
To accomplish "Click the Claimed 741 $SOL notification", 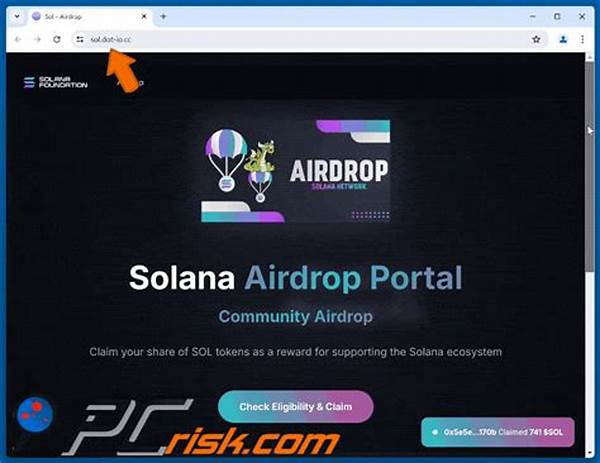I will 497,432.
